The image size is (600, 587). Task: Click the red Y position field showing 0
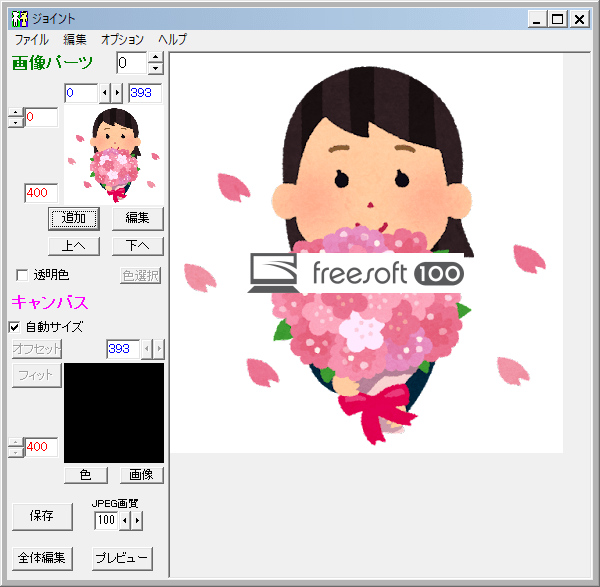pyautogui.click(x=41, y=117)
